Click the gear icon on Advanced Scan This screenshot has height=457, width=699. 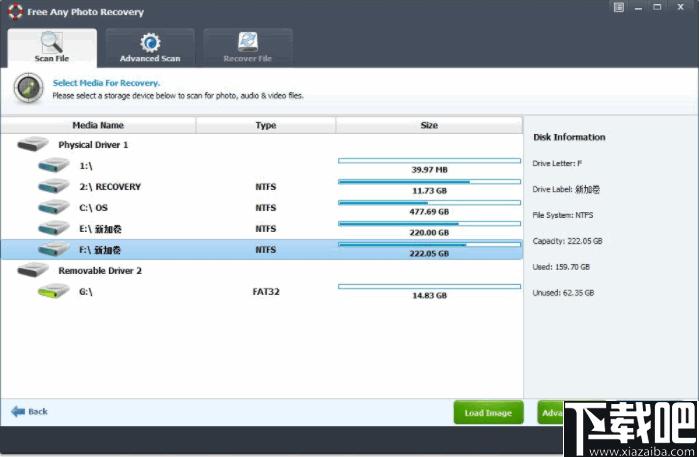tap(150, 43)
